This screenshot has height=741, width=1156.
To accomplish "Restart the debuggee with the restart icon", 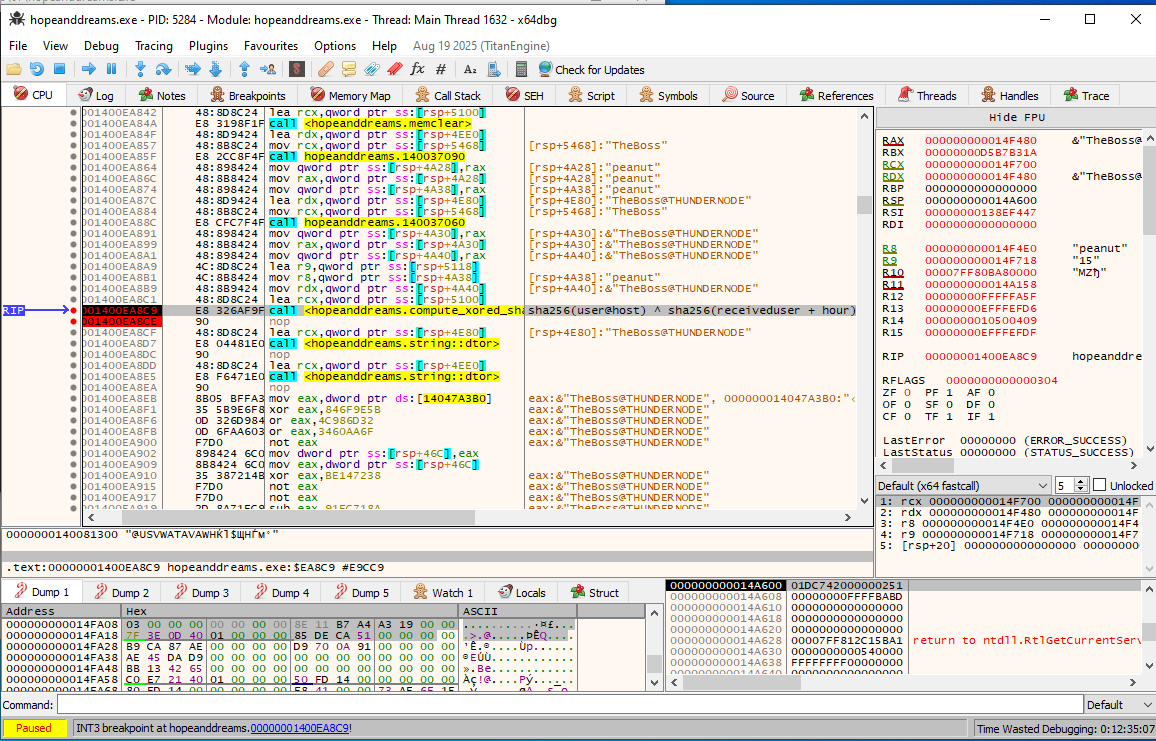I will (x=36, y=69).
